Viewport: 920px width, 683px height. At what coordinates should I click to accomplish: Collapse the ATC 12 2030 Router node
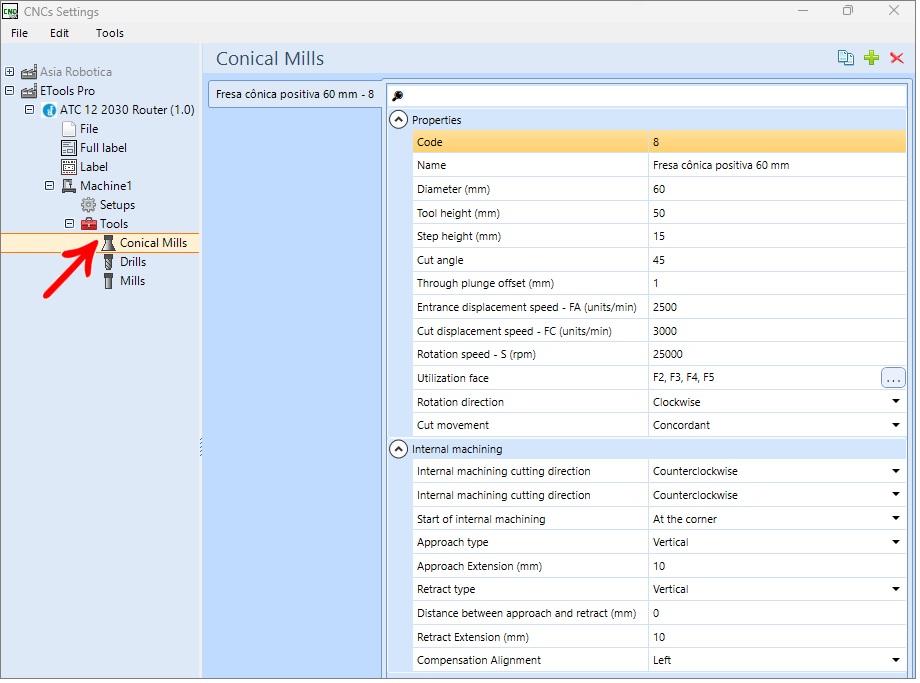29,110
